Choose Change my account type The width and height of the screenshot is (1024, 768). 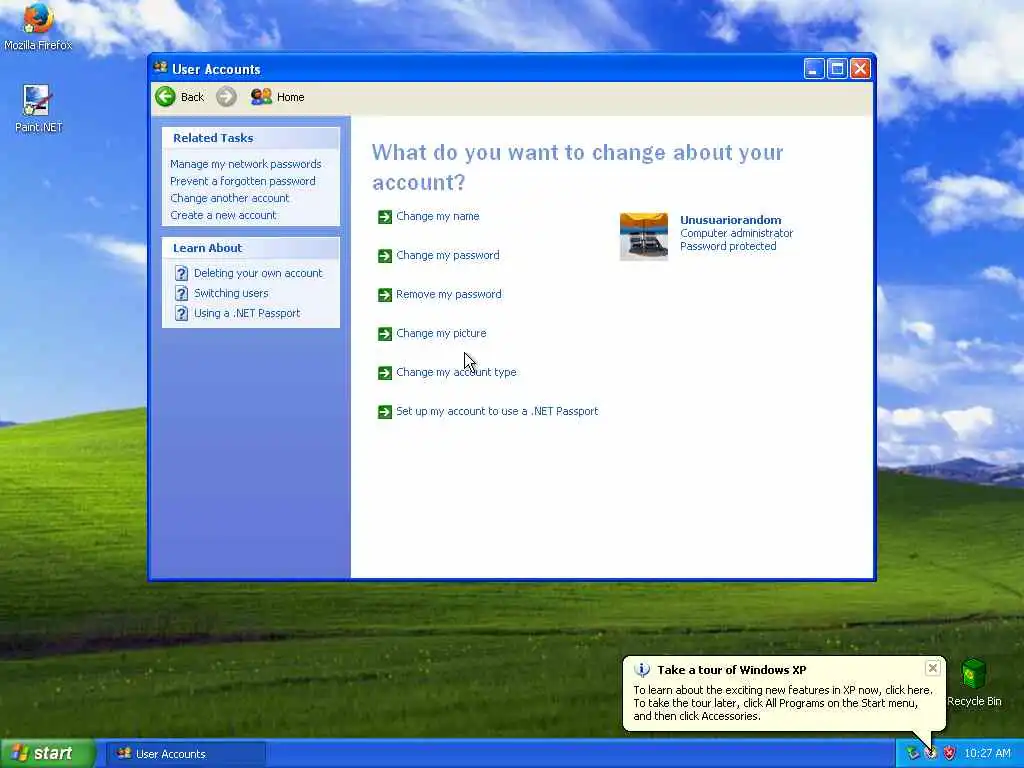pyautogui.click(x=456, y=372)
